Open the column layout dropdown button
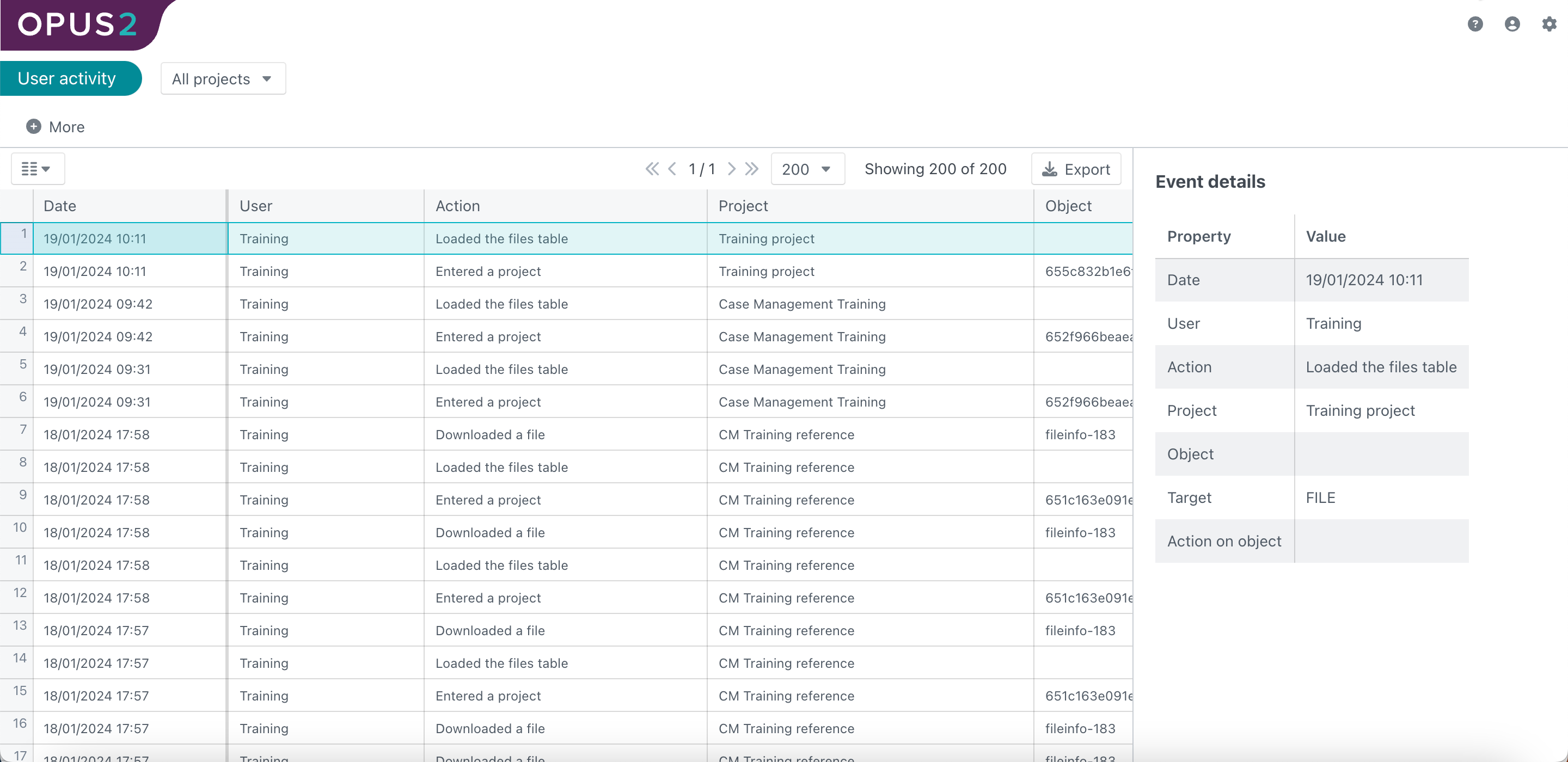Viewport: 1568px width, 762px height. coord(37,169)
